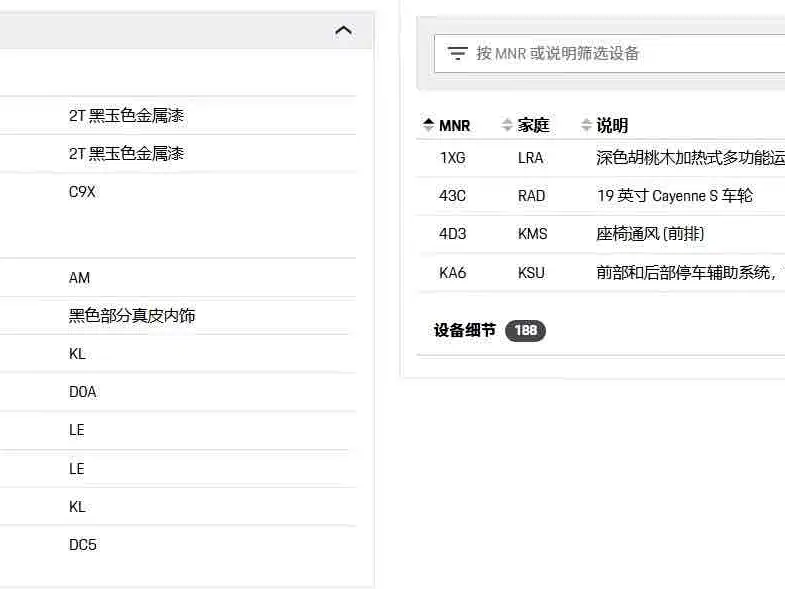Viewport: 785px width, 589px height.
Task: Click the filter icon in search box
Action: (x=457, y=53)
